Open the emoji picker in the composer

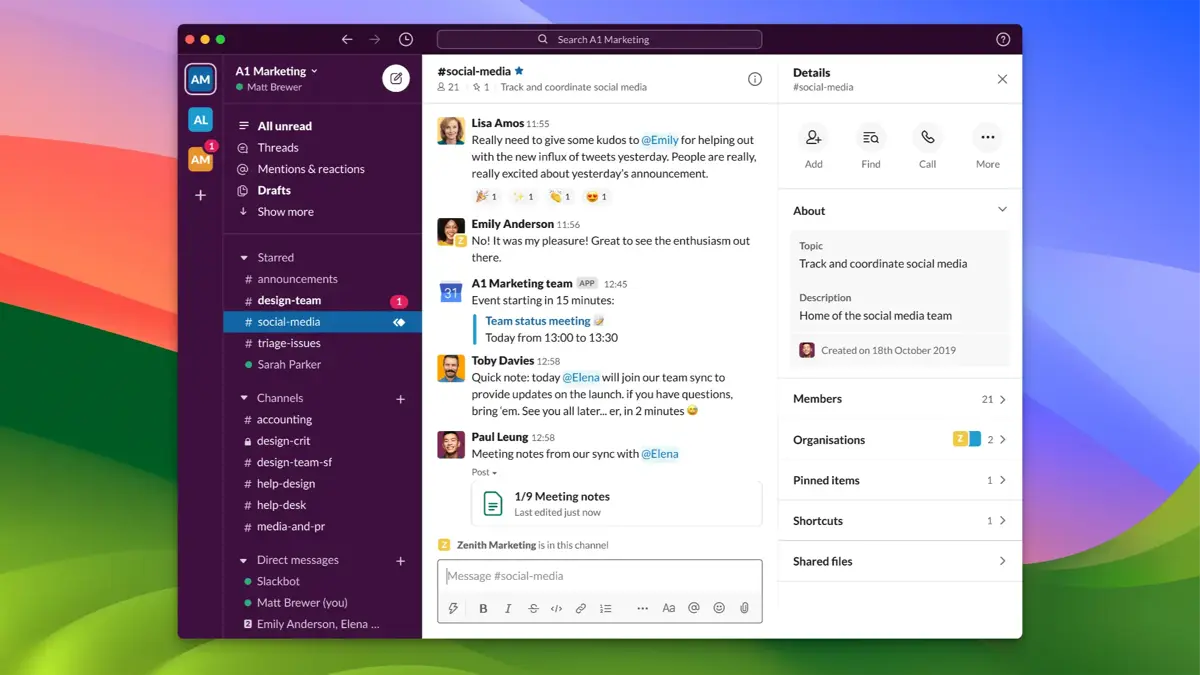(x=719, y=608)
